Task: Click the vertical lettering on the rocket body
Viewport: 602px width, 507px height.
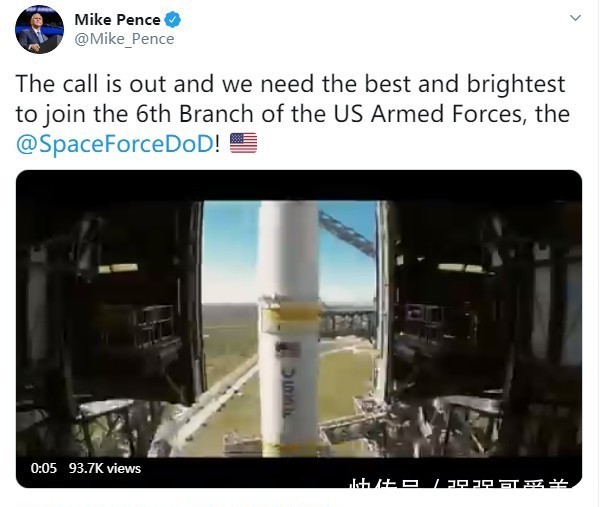Action: coord(288,393)
